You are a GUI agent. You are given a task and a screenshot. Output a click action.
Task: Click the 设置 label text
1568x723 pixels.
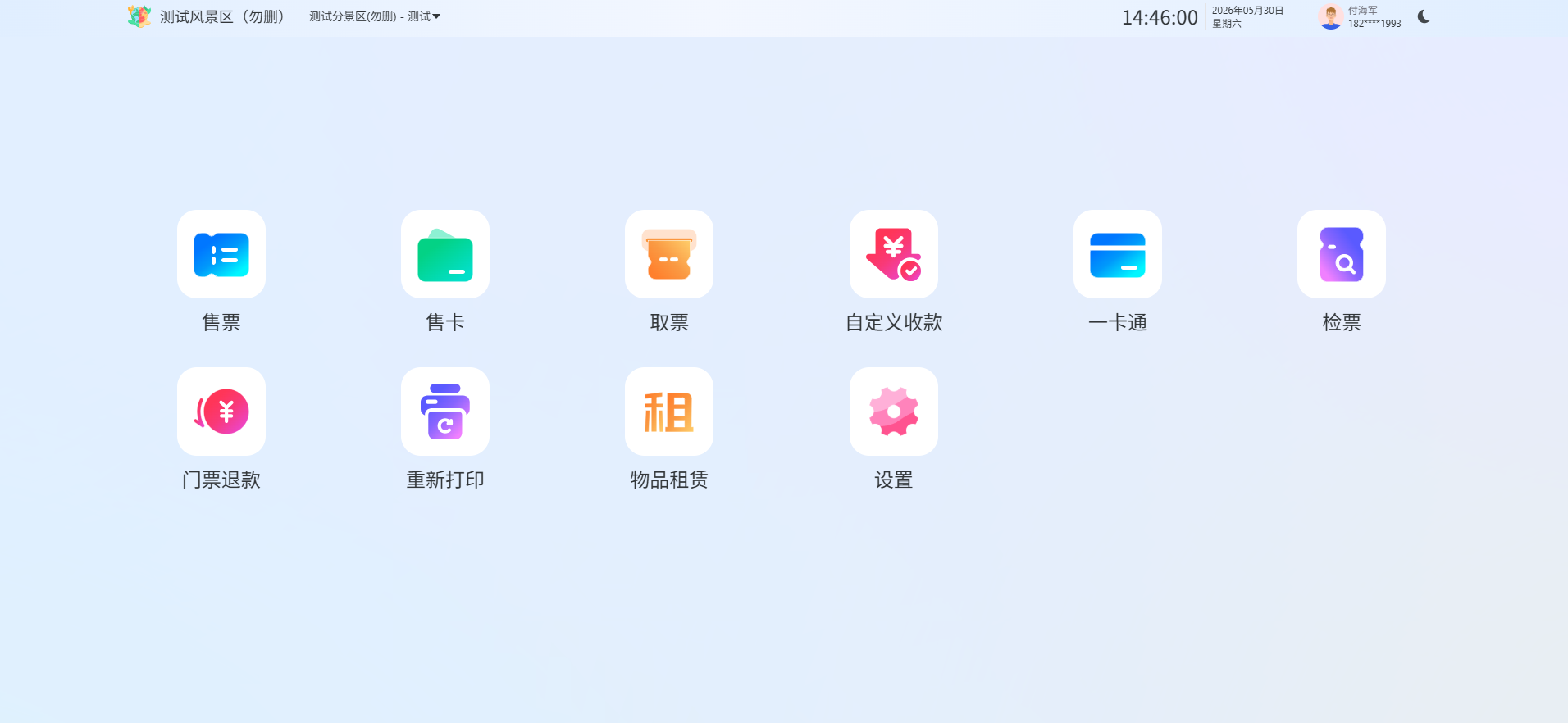click(x=894, y=480)
